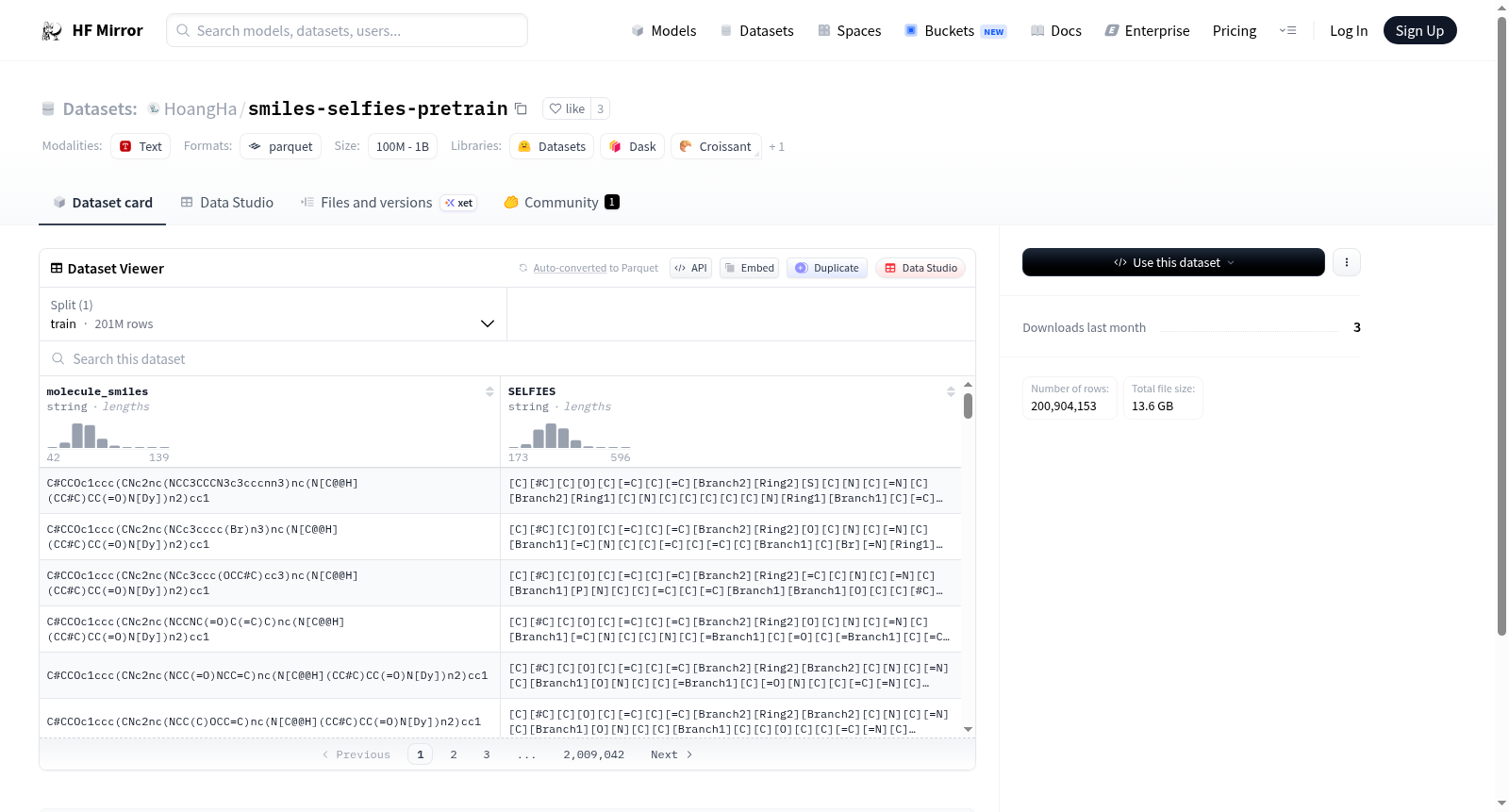Open the Dask library tag
1509x812 pixels.
[x=633, y=146]
